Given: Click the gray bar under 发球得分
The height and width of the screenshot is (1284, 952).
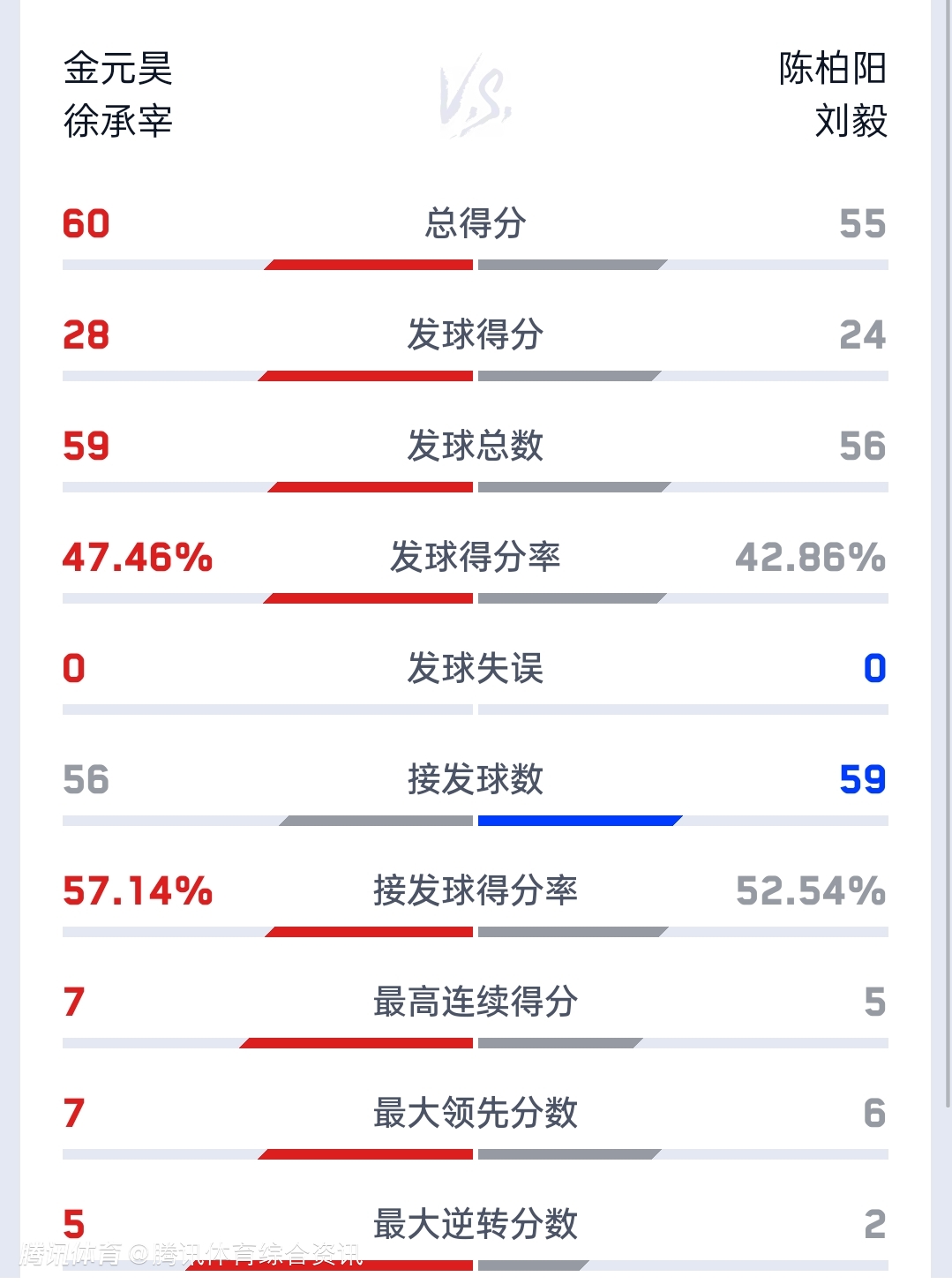Looking at the screenshot, I should pos(569,376).
